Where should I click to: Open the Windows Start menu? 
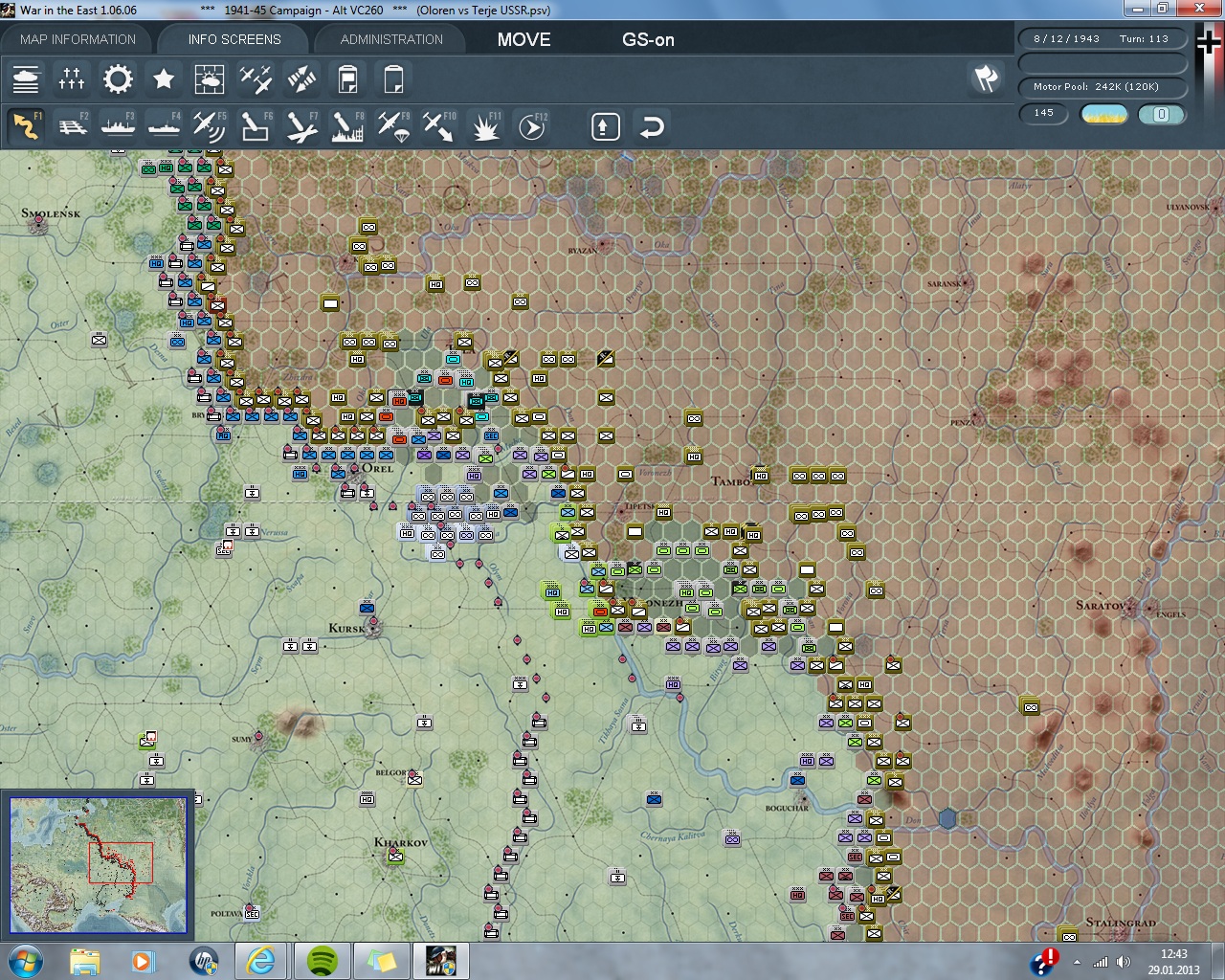[x=26, y=961]
